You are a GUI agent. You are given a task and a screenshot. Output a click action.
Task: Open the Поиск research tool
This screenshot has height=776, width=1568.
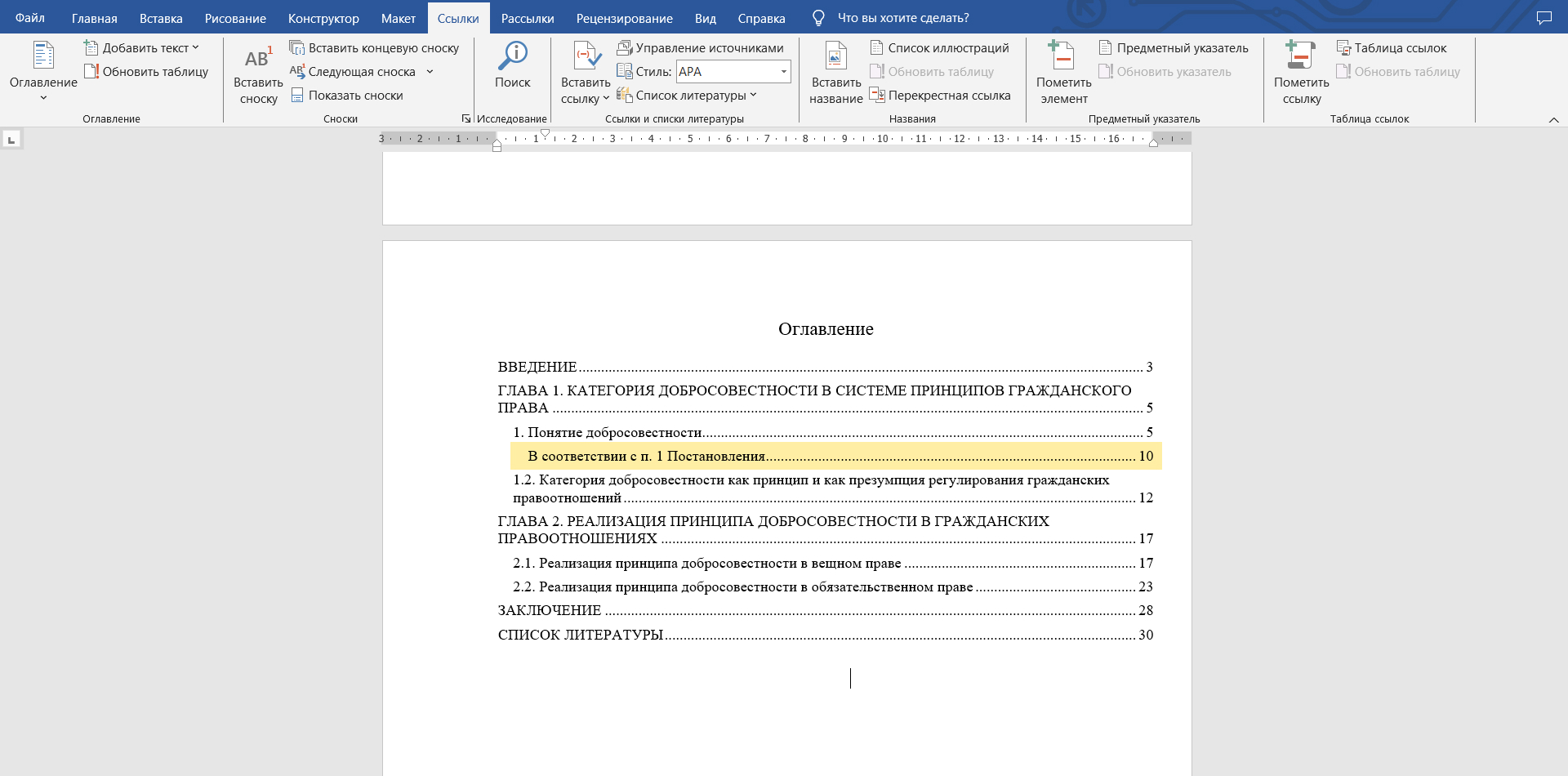[513, 65]
